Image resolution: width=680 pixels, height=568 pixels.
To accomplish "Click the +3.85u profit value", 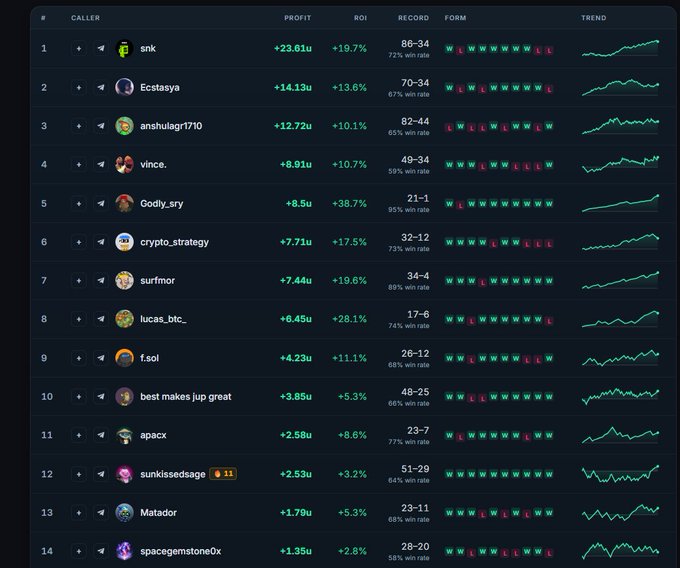I will pyautogui.click(x=296, y=397).
